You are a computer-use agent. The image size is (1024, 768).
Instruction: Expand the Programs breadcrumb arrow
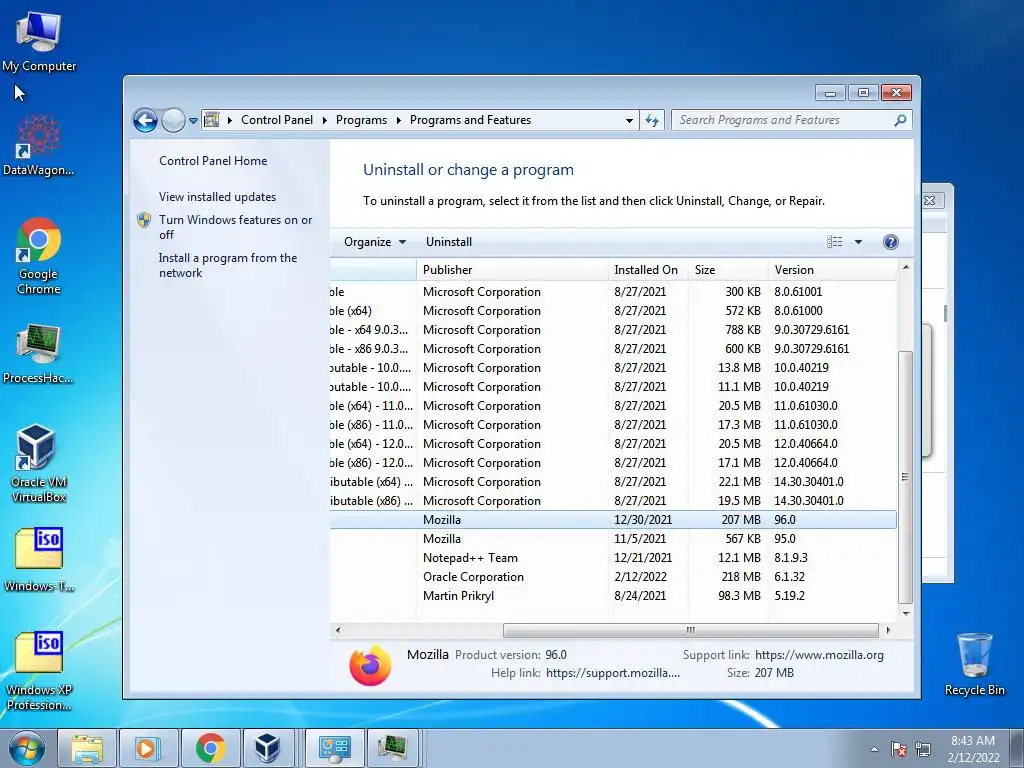398,120
